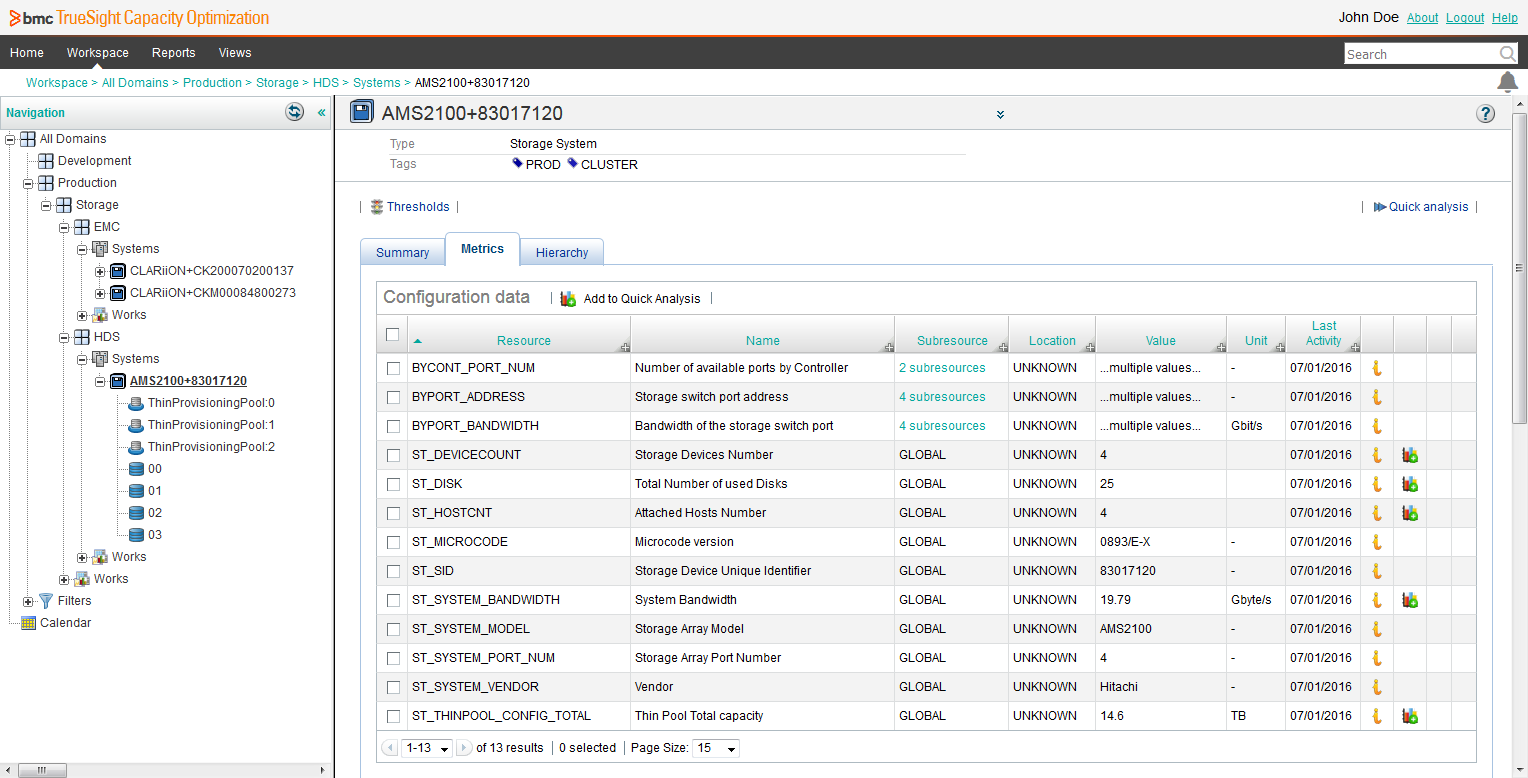Check the BYCONT_PORT_NUM row checkbox
The height and width of the screenshot is (778, 1528).
(394, 369)
